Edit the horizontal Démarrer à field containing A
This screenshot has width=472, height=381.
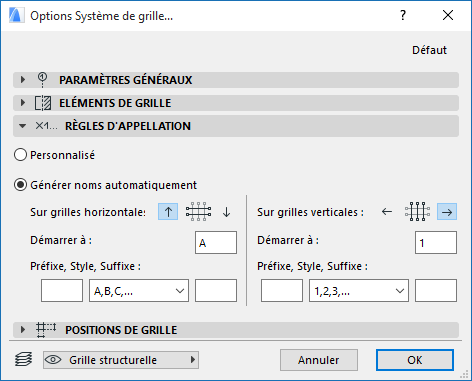pyautogui.click(x=216, y=243)
